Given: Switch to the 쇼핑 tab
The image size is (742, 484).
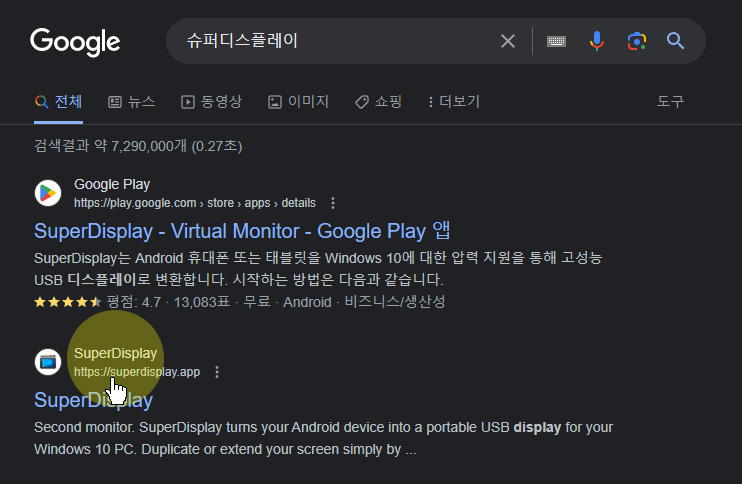Looking at the screenshot, I should coord(379,102).
